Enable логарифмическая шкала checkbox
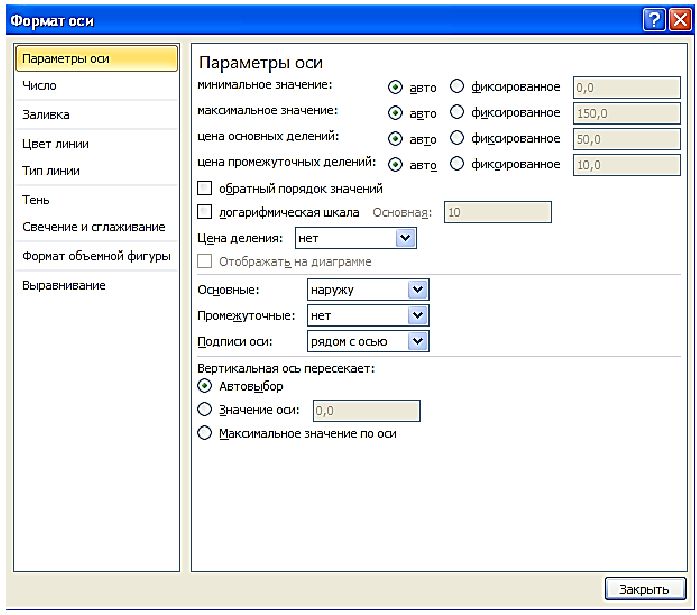This screenshot has width=697, height=615. (x=204, y=212)
